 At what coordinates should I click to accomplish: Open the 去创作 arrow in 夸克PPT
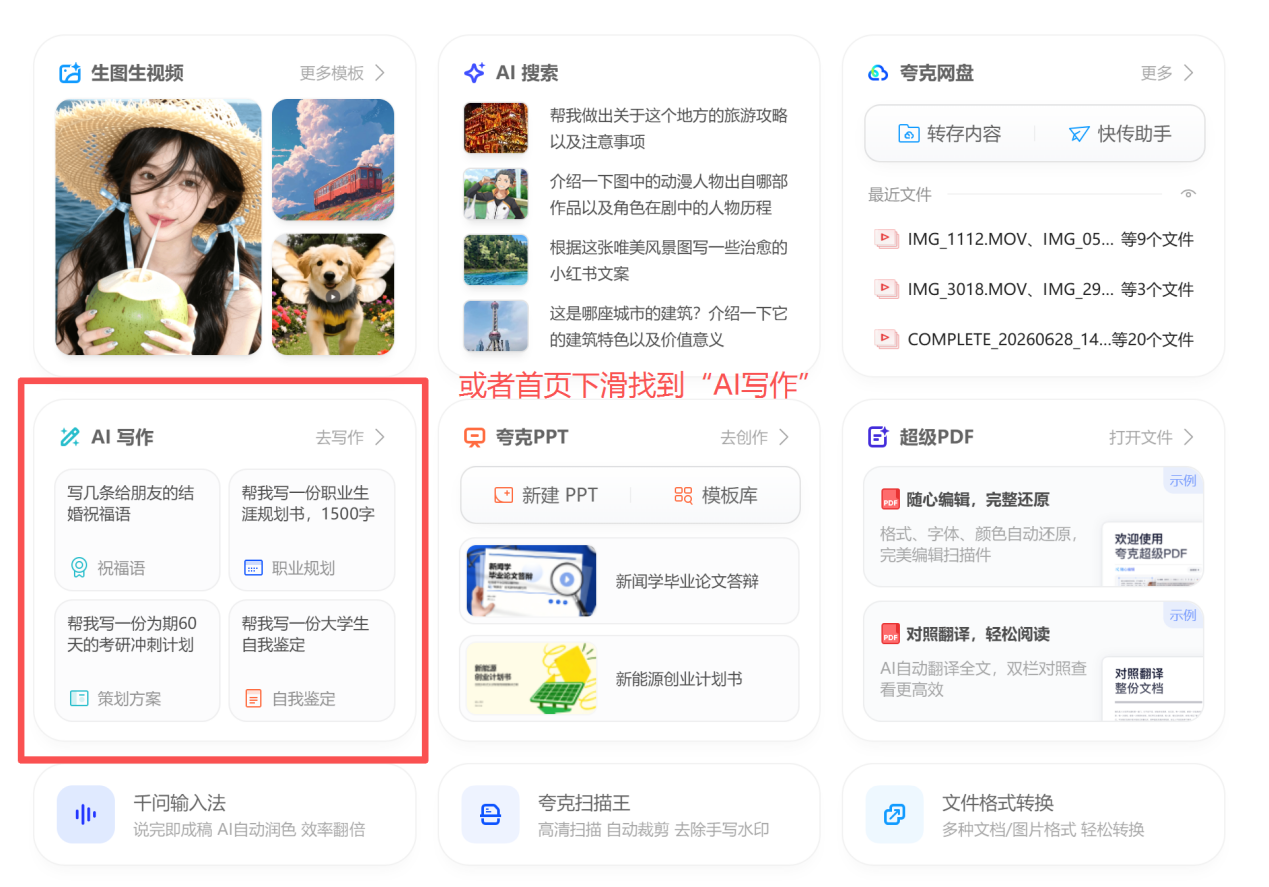784,437
